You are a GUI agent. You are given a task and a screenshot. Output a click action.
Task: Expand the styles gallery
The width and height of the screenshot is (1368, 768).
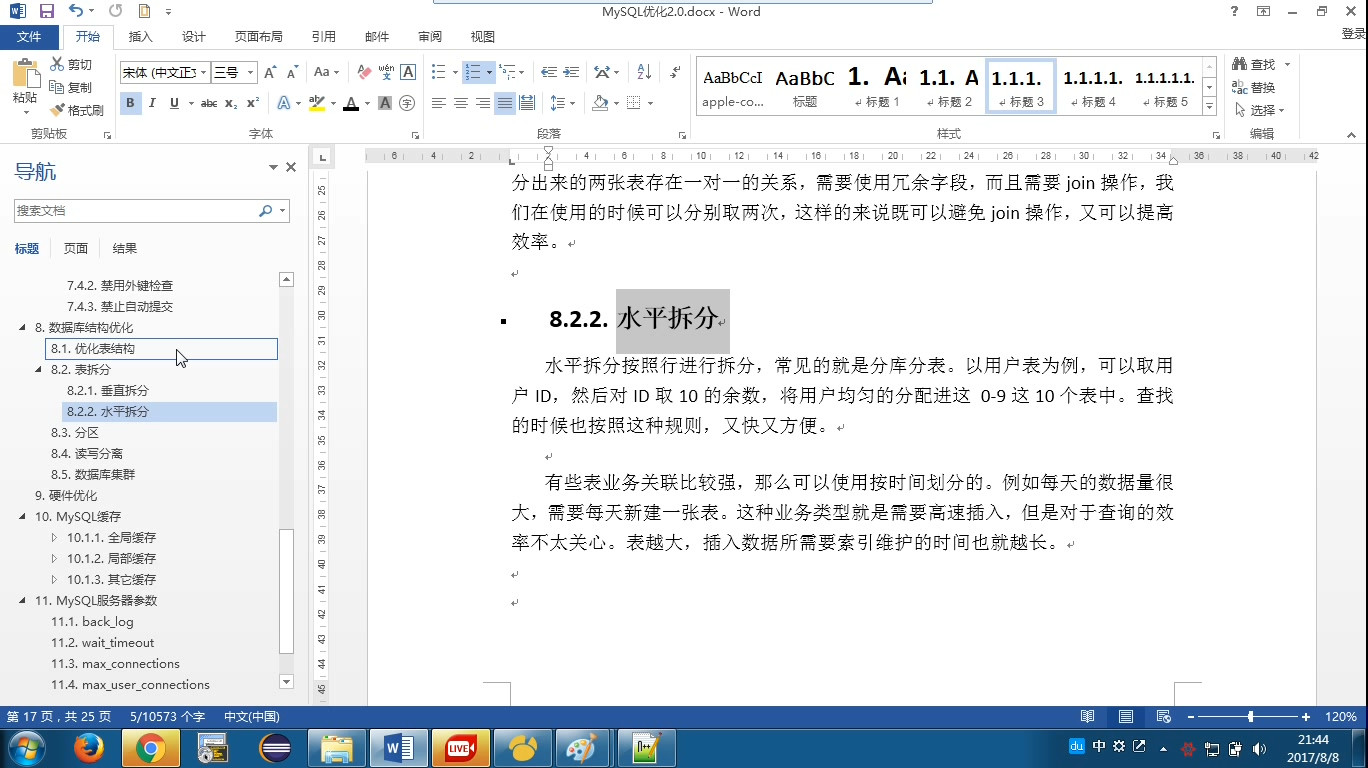[1209, 105]
